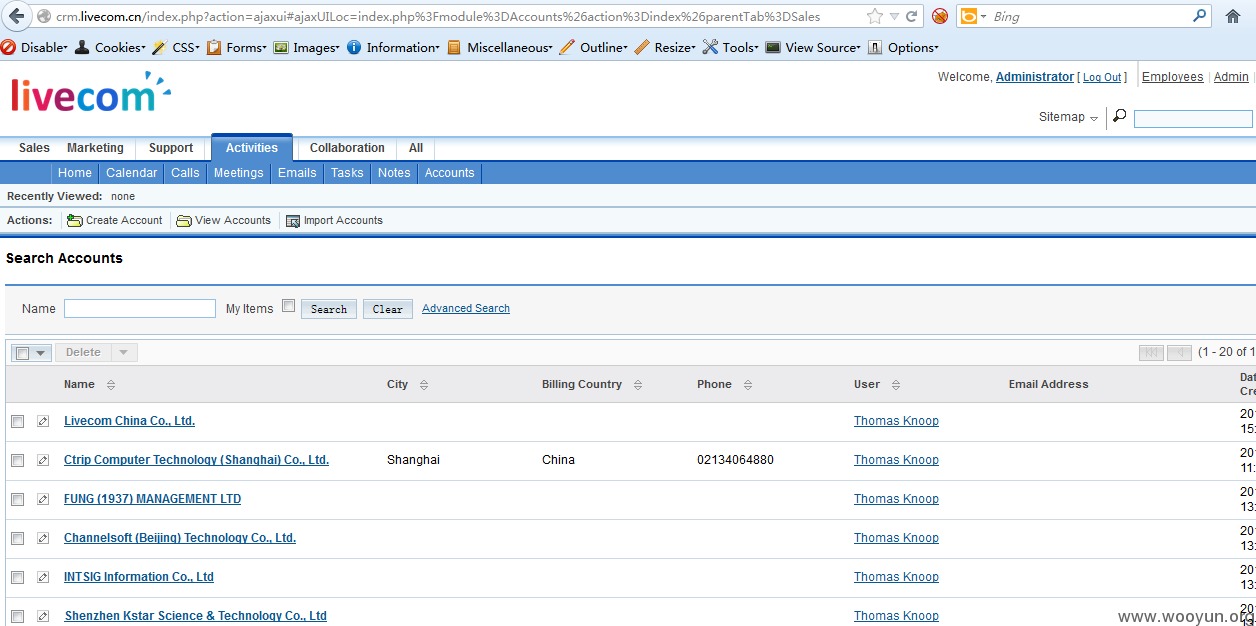Tick the select-all checkbox above the list
This screenshot has width=1256, height=626.
23,353
